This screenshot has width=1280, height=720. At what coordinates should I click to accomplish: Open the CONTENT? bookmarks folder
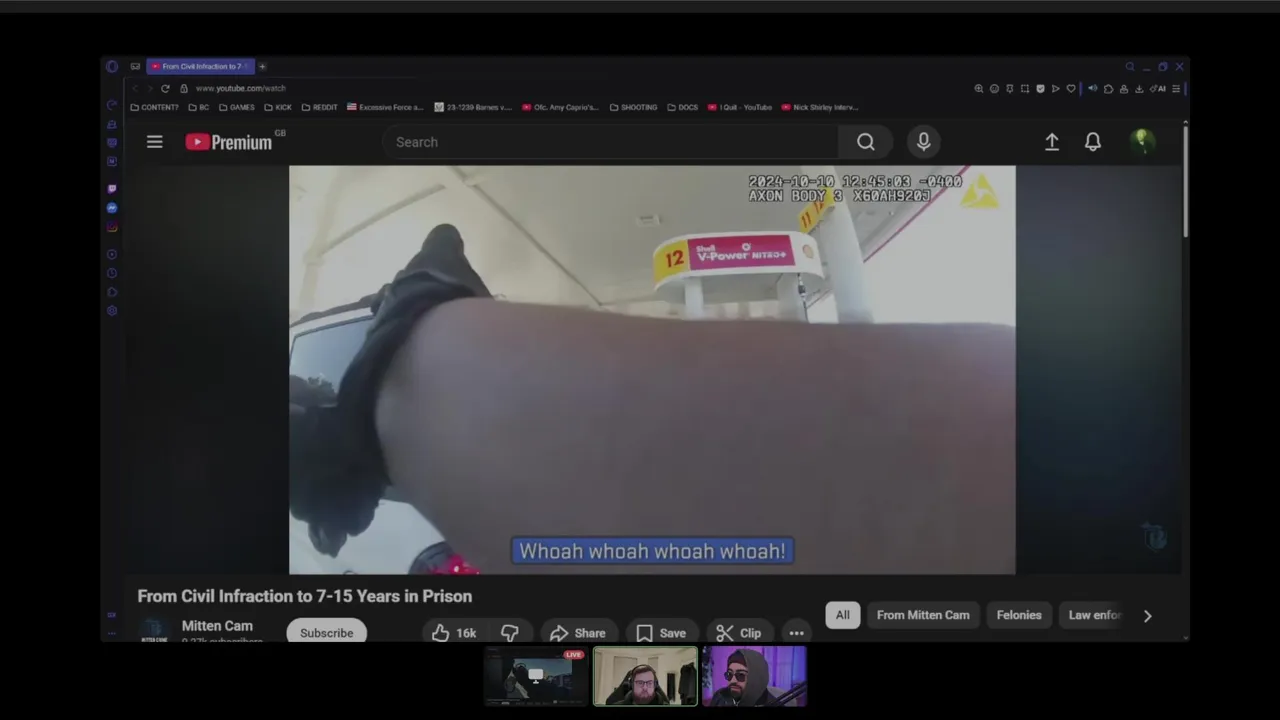coord(155,107)
